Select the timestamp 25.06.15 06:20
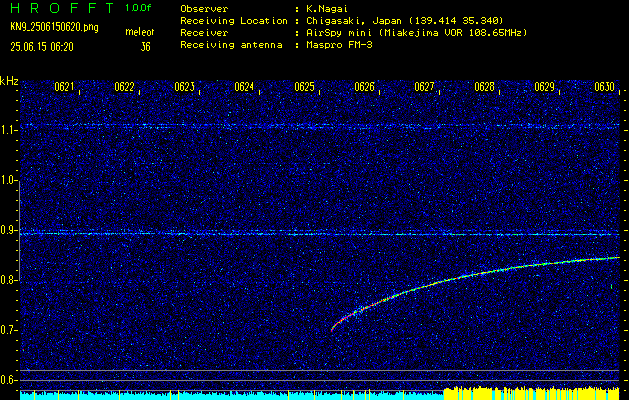This screenshot has height=400, width=629. click(x=42, y=47)
